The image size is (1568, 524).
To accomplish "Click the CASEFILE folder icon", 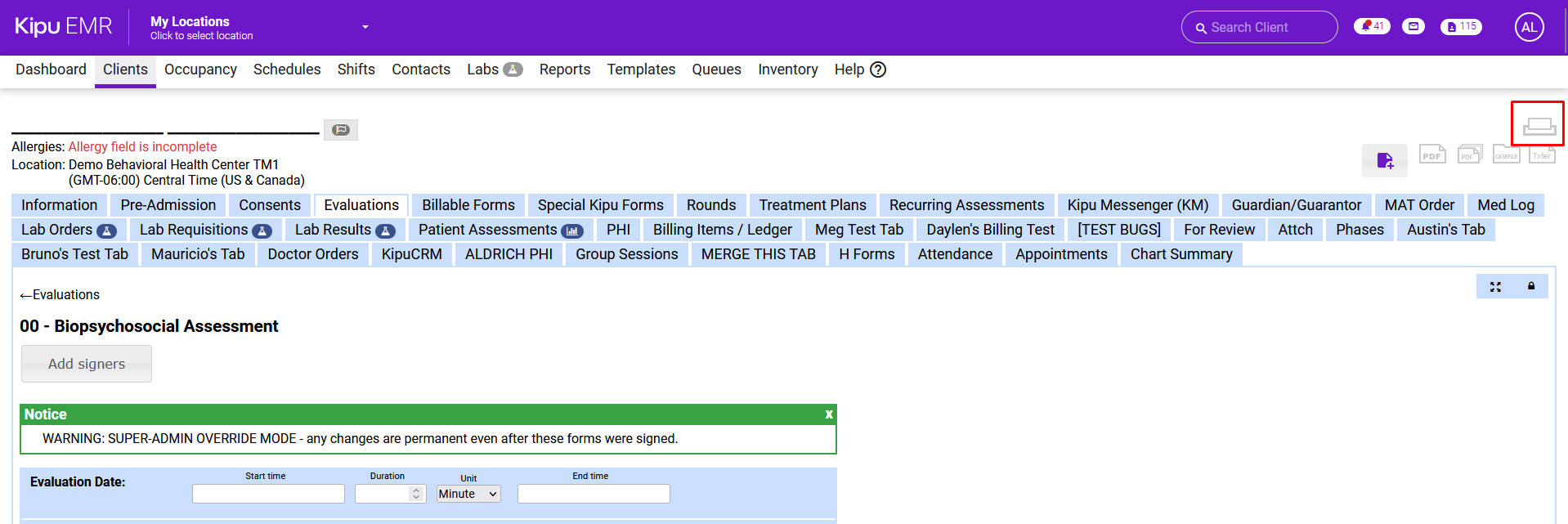I will pyautogui.click(x=1506, y=155).
